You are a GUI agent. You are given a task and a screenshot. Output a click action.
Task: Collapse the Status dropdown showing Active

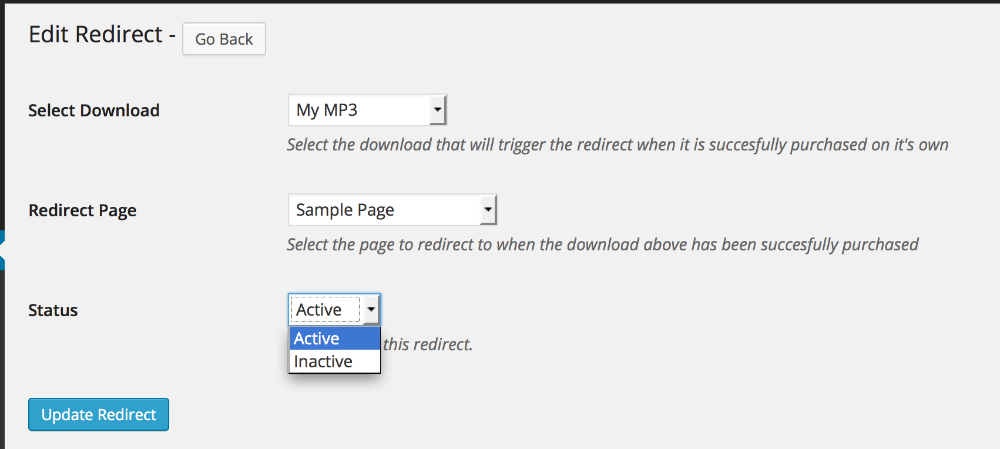pos(334,310)
